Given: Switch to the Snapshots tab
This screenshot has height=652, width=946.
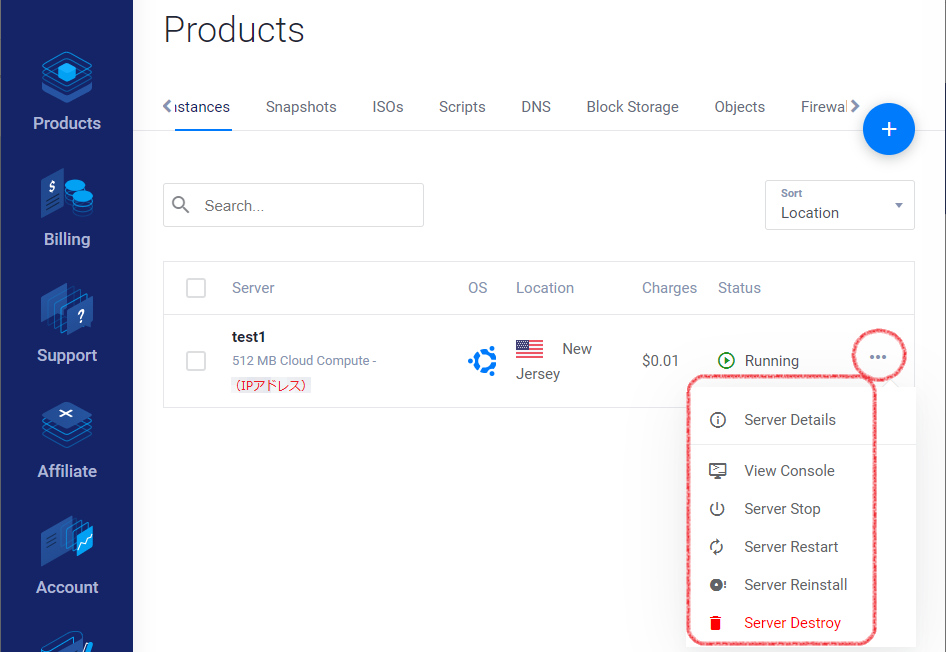Looking at the screenshot, I should pos(301,107).
